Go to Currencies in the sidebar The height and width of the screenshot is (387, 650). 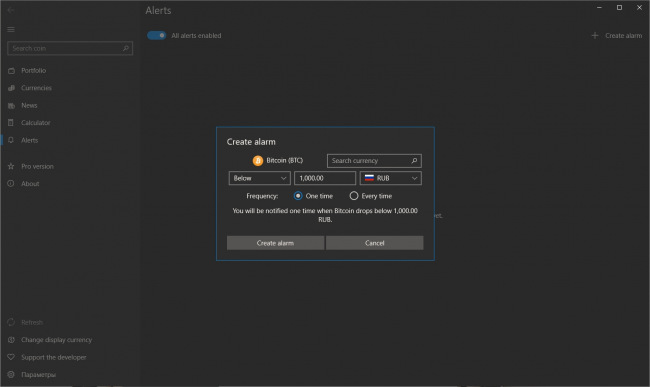(36, 88)
